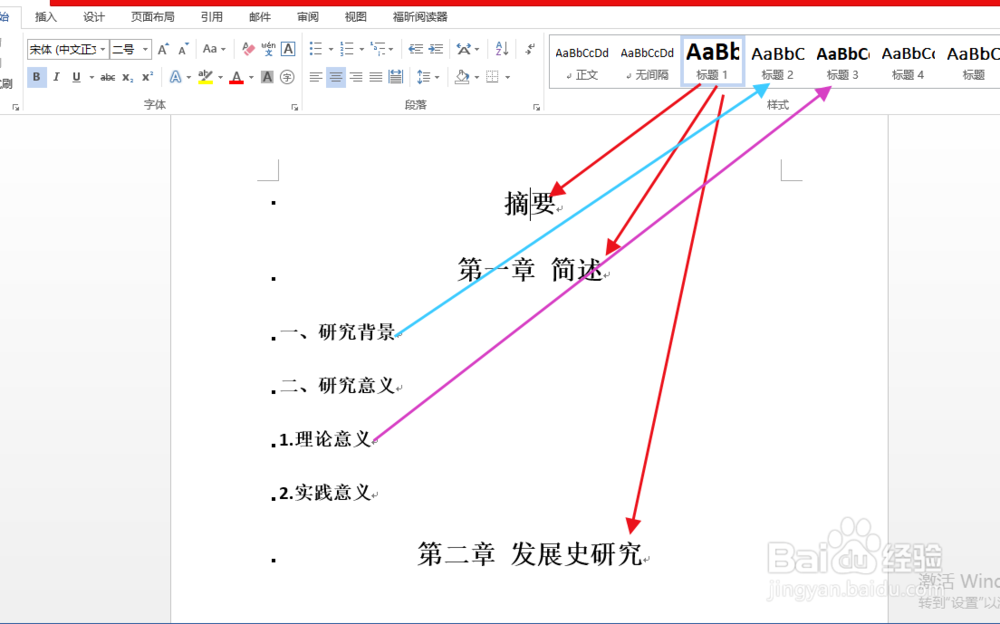
Task: Click the Show/Hide paragraph marks icon
Action: coord(529,50)
